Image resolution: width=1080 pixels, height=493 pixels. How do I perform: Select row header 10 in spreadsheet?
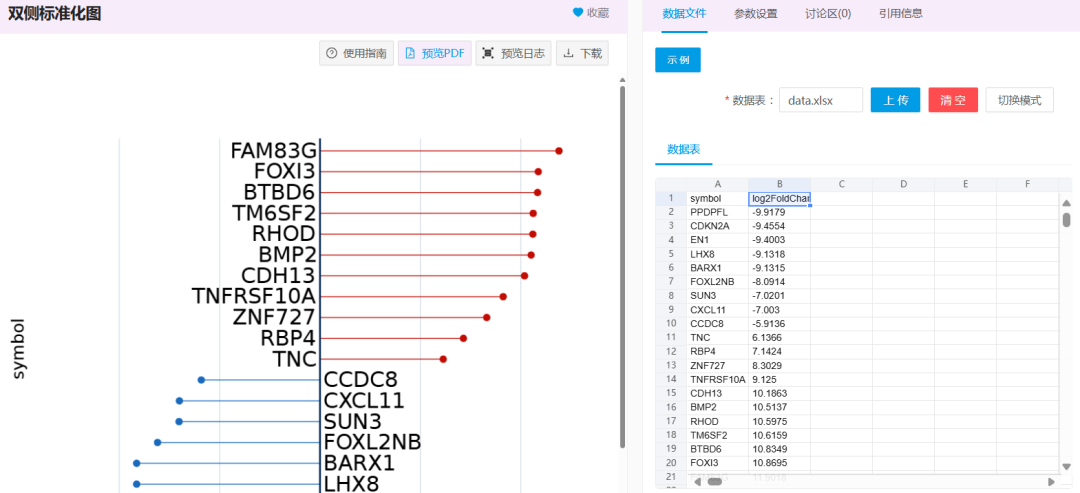671,324
